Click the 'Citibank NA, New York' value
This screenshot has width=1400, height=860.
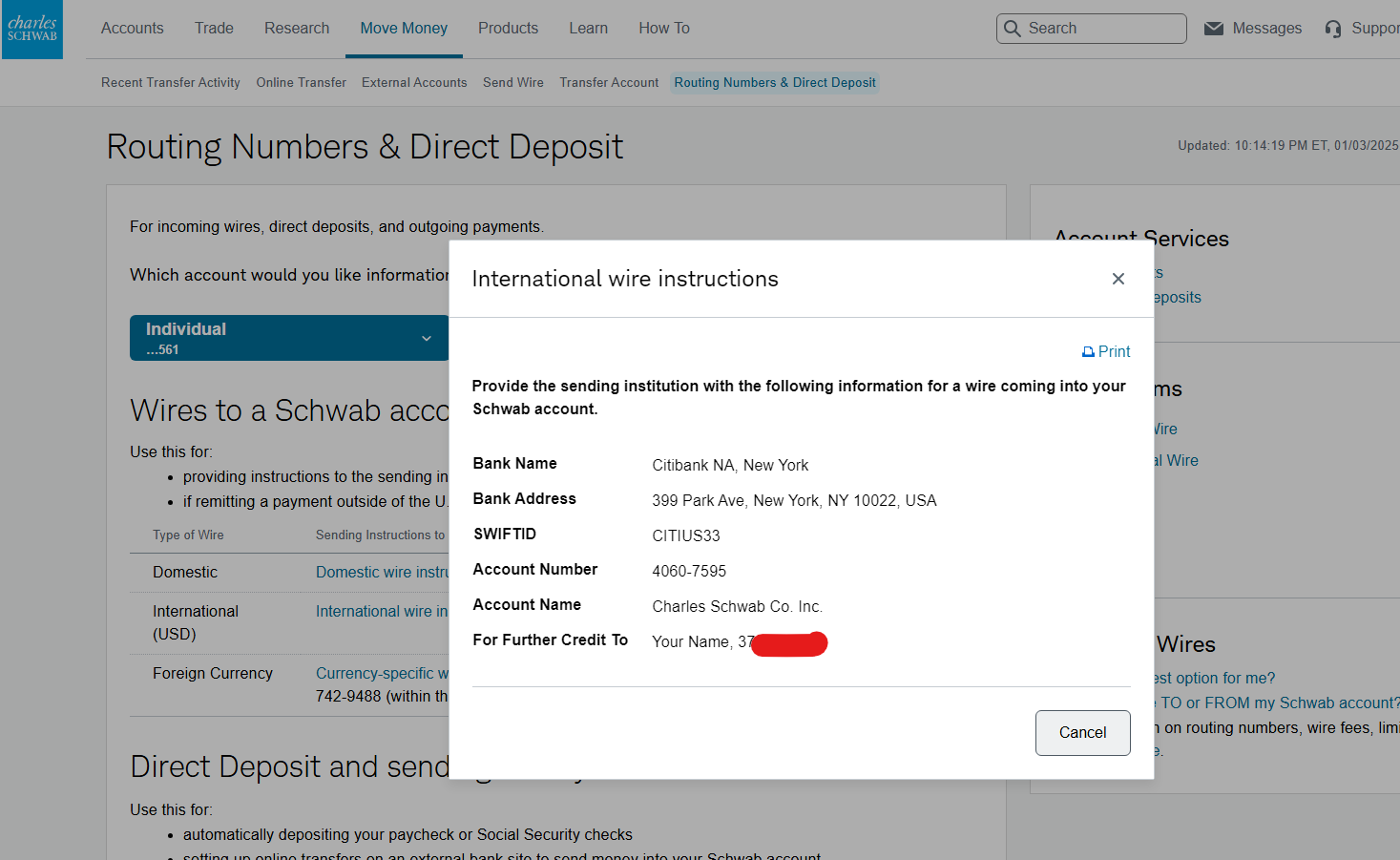(730, 466)
